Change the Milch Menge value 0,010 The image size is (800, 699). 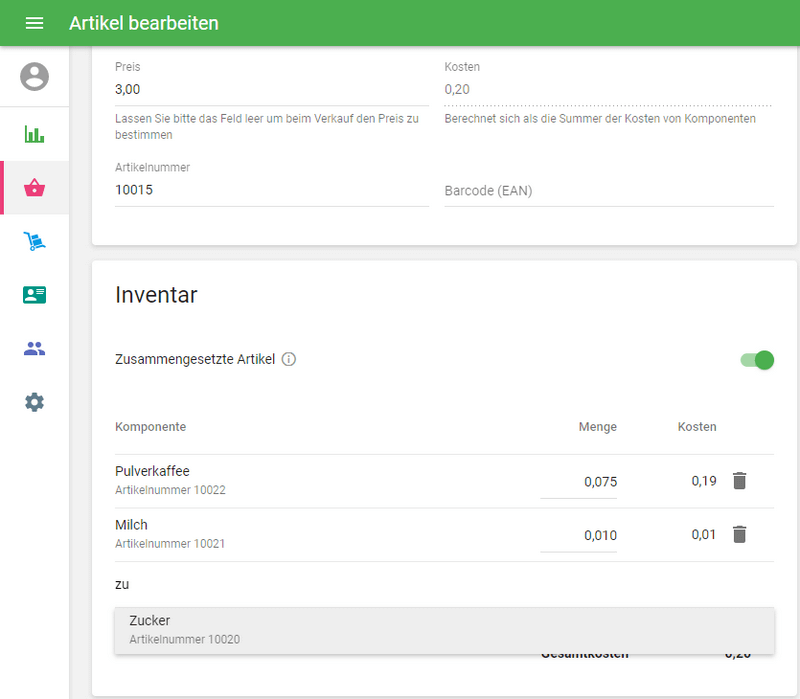(x=579, y=535)
